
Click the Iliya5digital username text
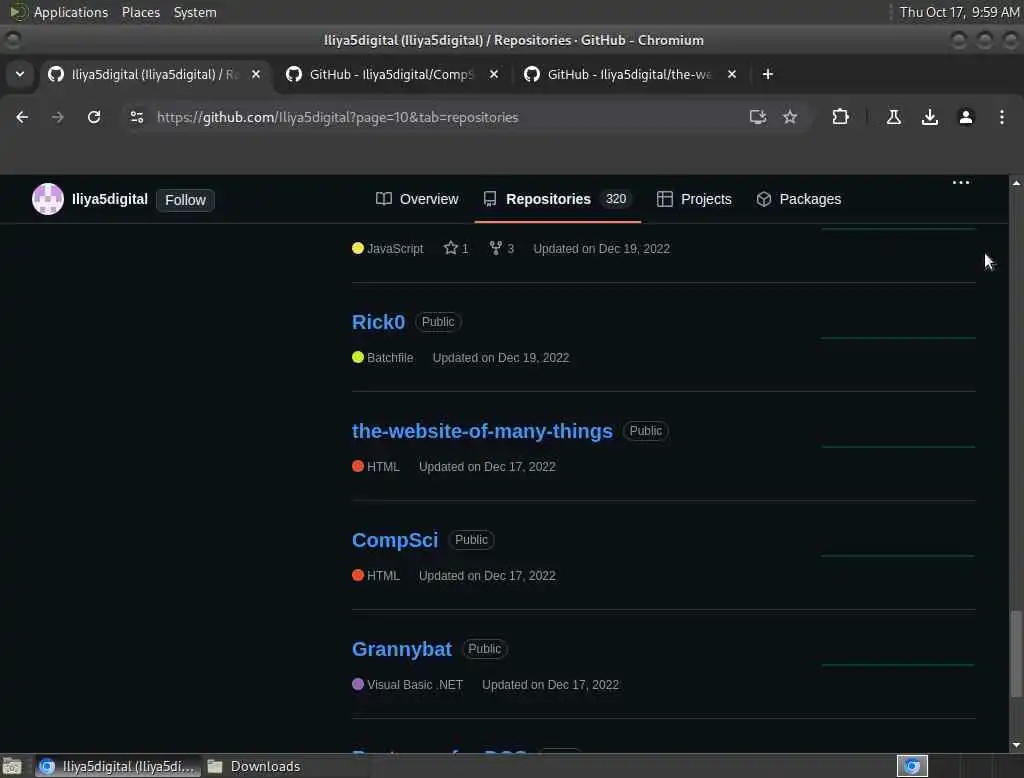point(110,199)
